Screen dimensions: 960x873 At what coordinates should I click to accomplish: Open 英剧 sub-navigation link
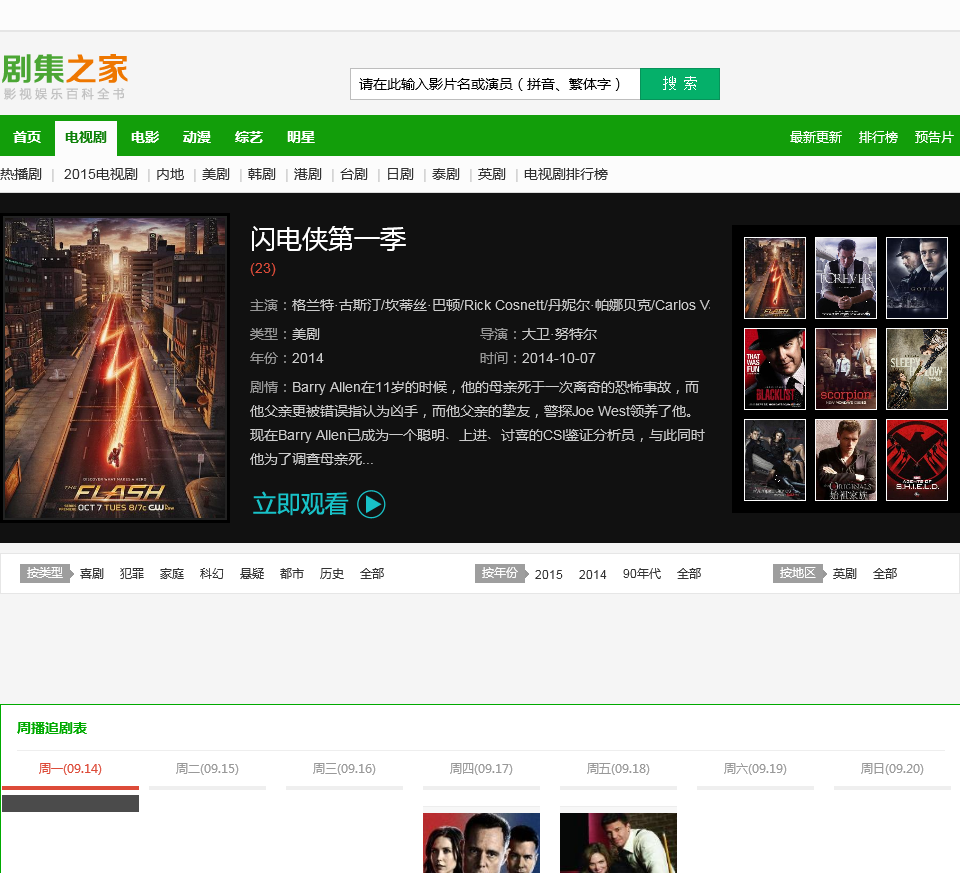(492, 174)
